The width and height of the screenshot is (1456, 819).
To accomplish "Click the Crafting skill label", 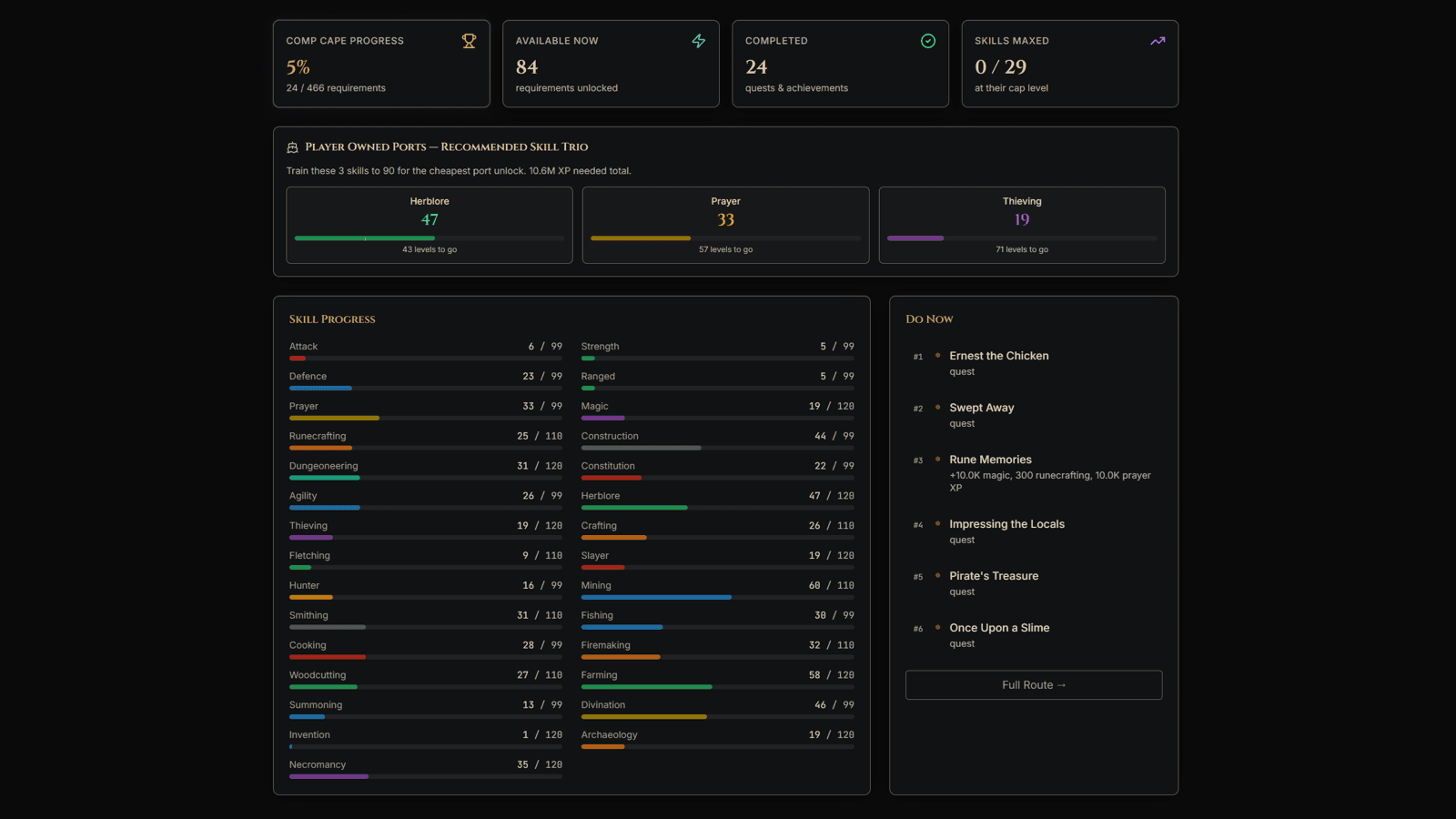I will pos(599,526).
